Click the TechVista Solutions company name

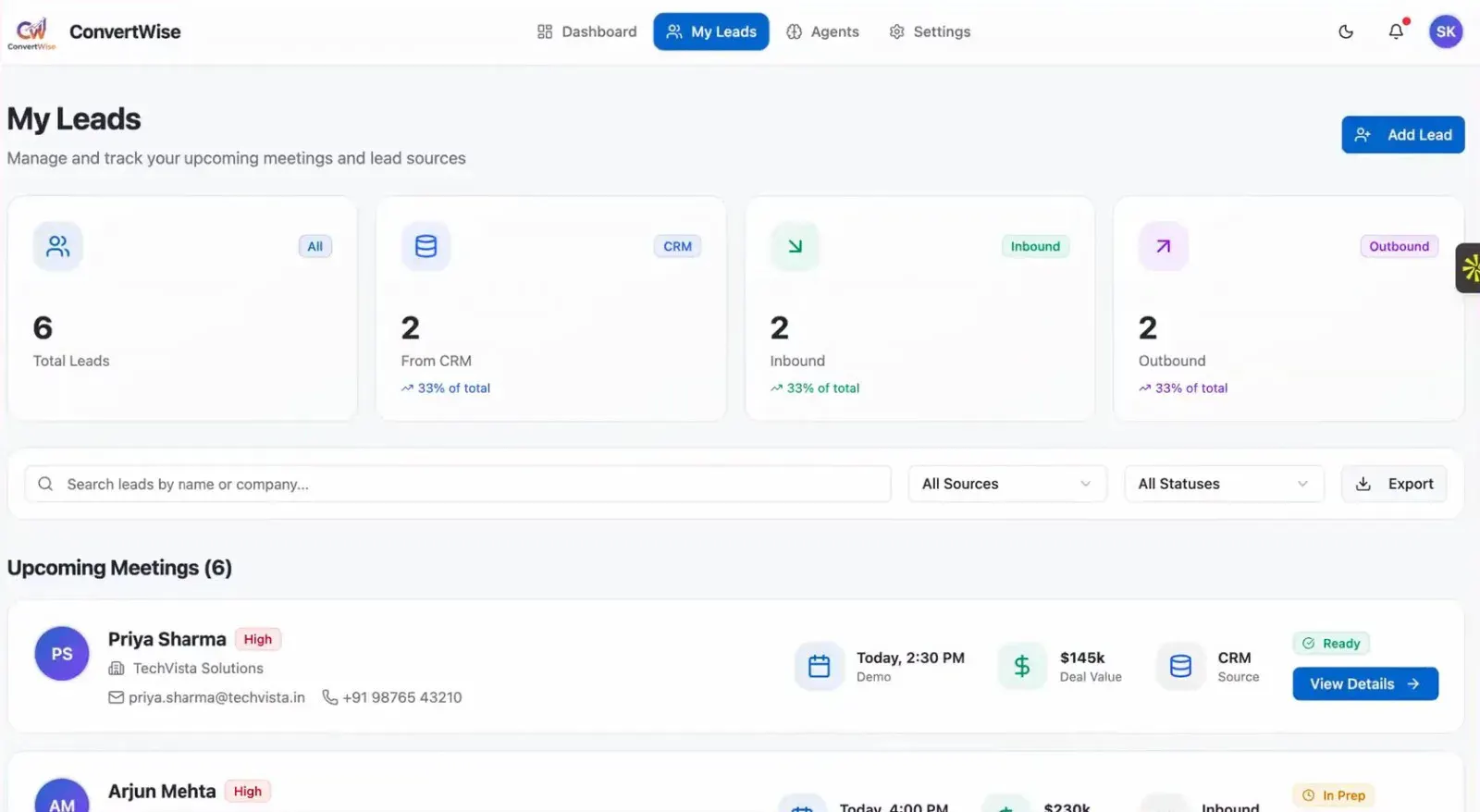(x=198, y=668)
